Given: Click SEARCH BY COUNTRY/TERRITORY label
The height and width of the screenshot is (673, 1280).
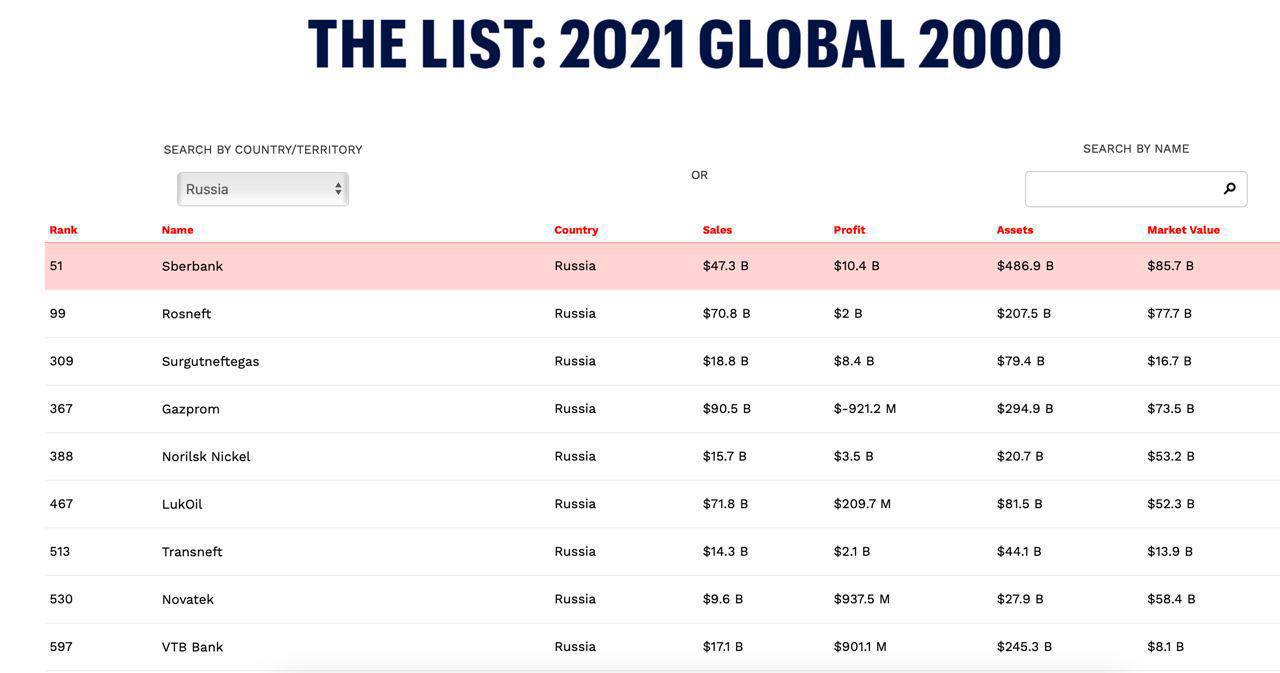Looking at the screenshot, I should 263,150.
